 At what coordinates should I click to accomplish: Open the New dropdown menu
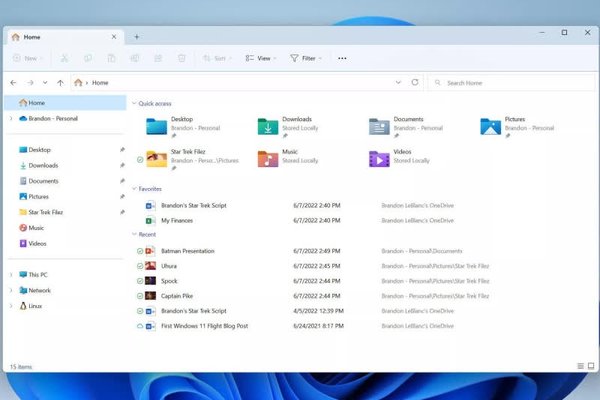pos(28,58)
